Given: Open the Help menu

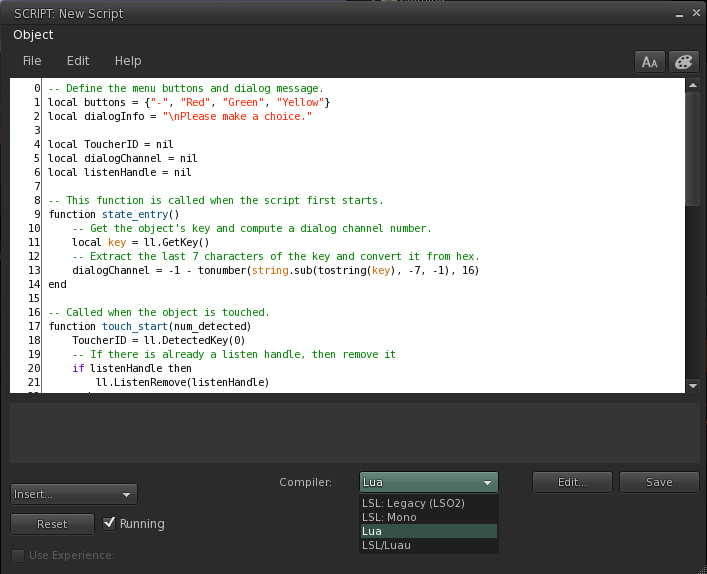Looking at the screenshot, I should click(128, 61).
